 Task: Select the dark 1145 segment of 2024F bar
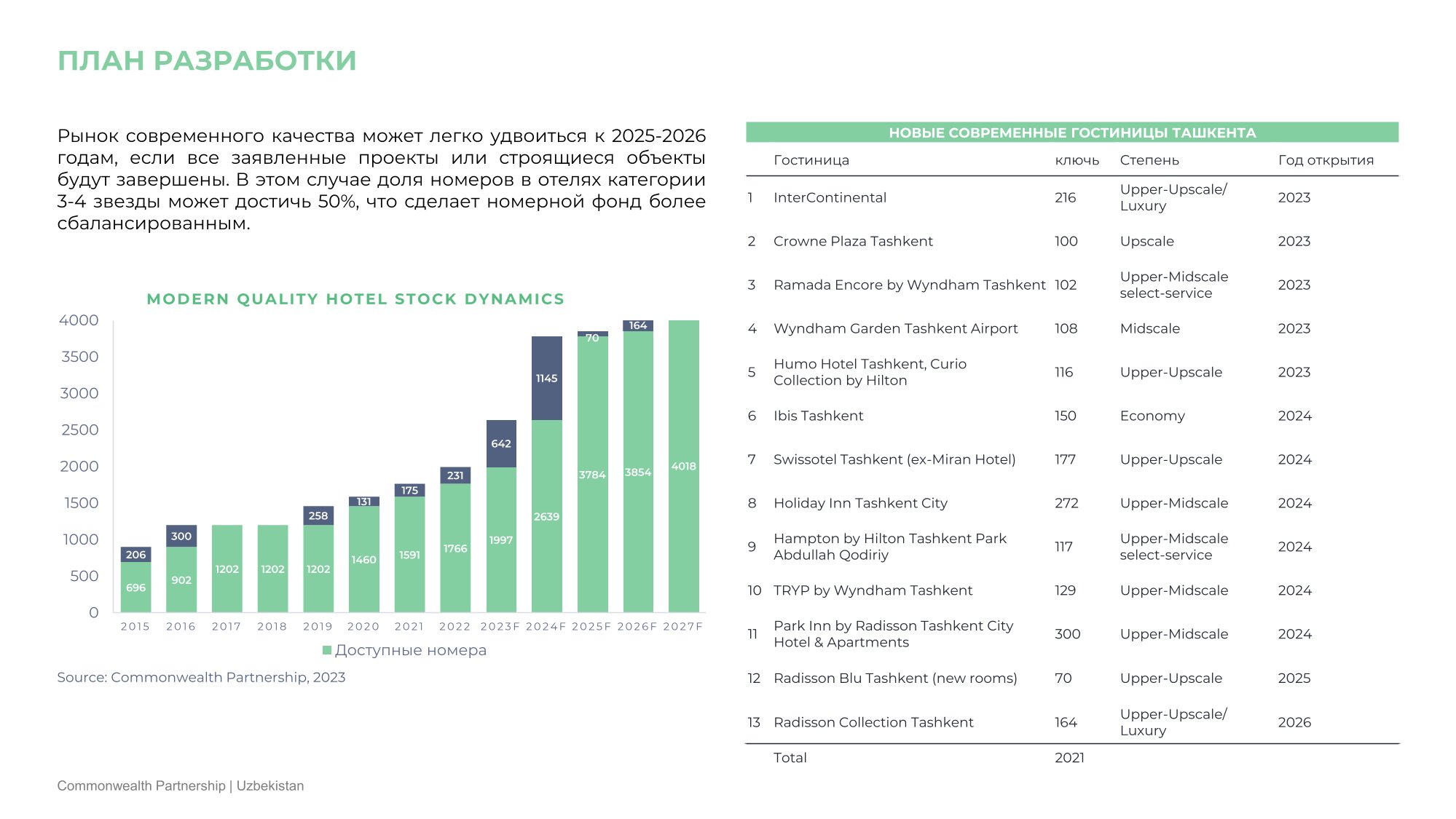[x=546, y=379]
